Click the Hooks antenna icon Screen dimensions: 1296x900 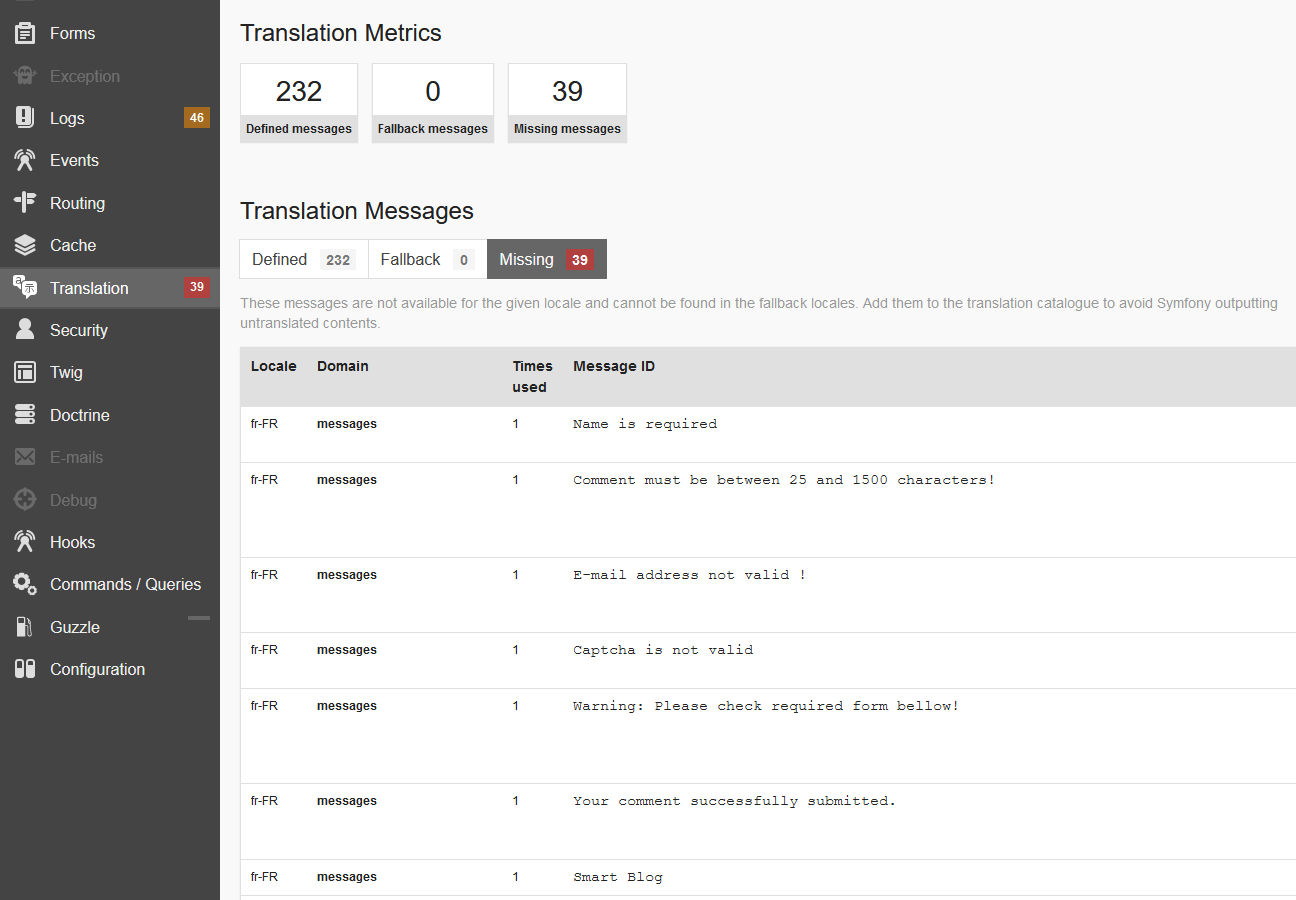[25, 542]
